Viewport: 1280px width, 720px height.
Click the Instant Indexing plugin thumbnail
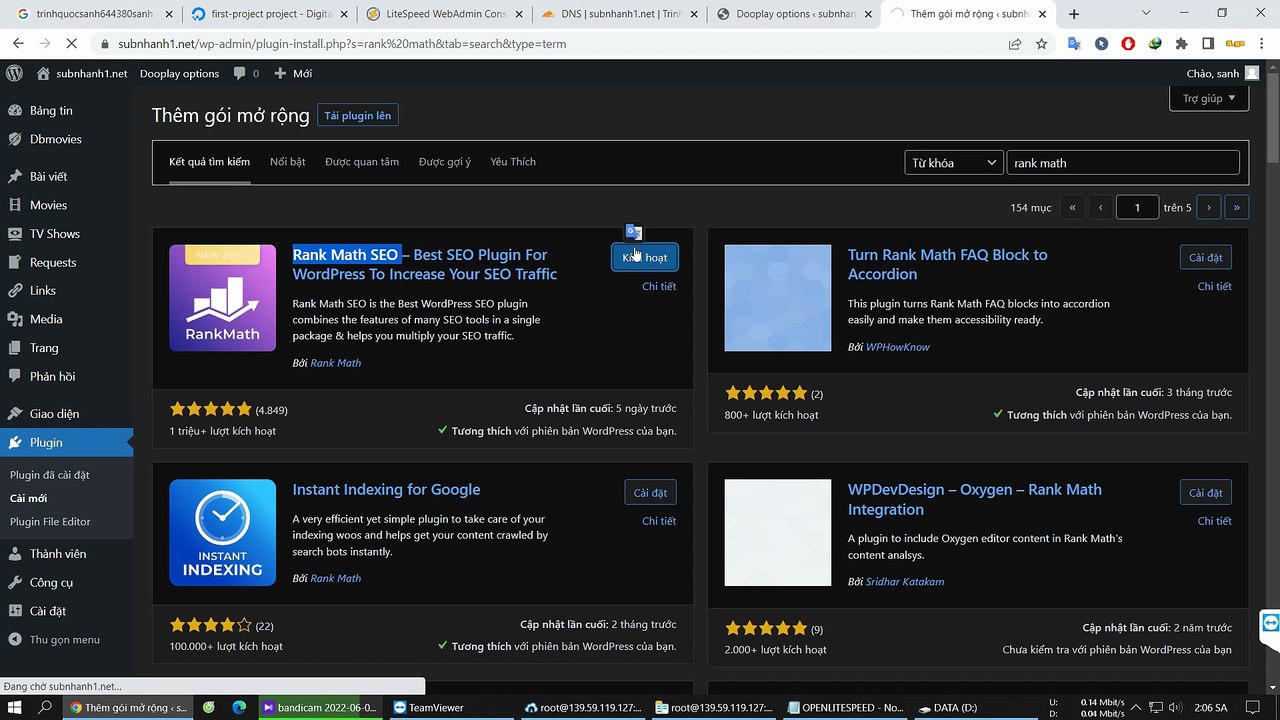(222, 533)
